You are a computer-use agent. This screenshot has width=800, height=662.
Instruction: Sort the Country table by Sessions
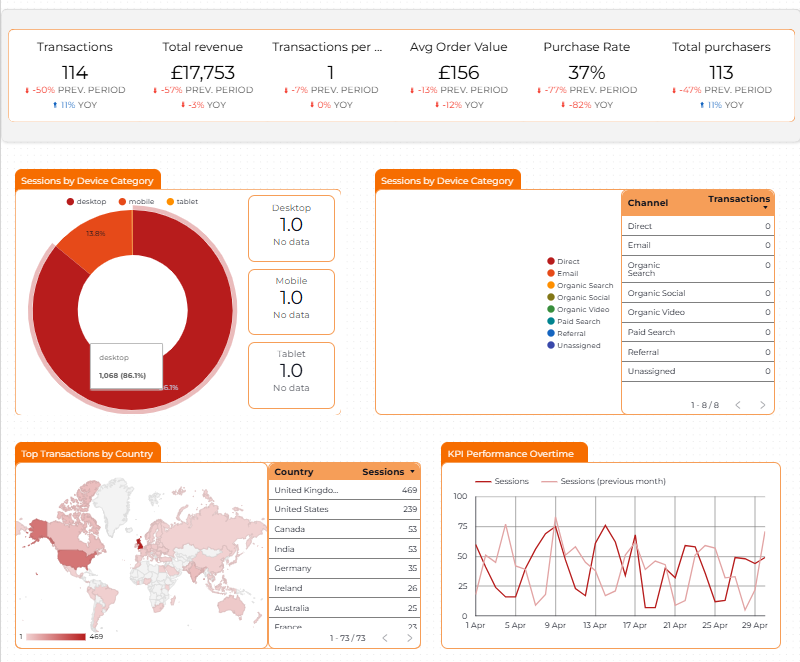pos(383,472)
